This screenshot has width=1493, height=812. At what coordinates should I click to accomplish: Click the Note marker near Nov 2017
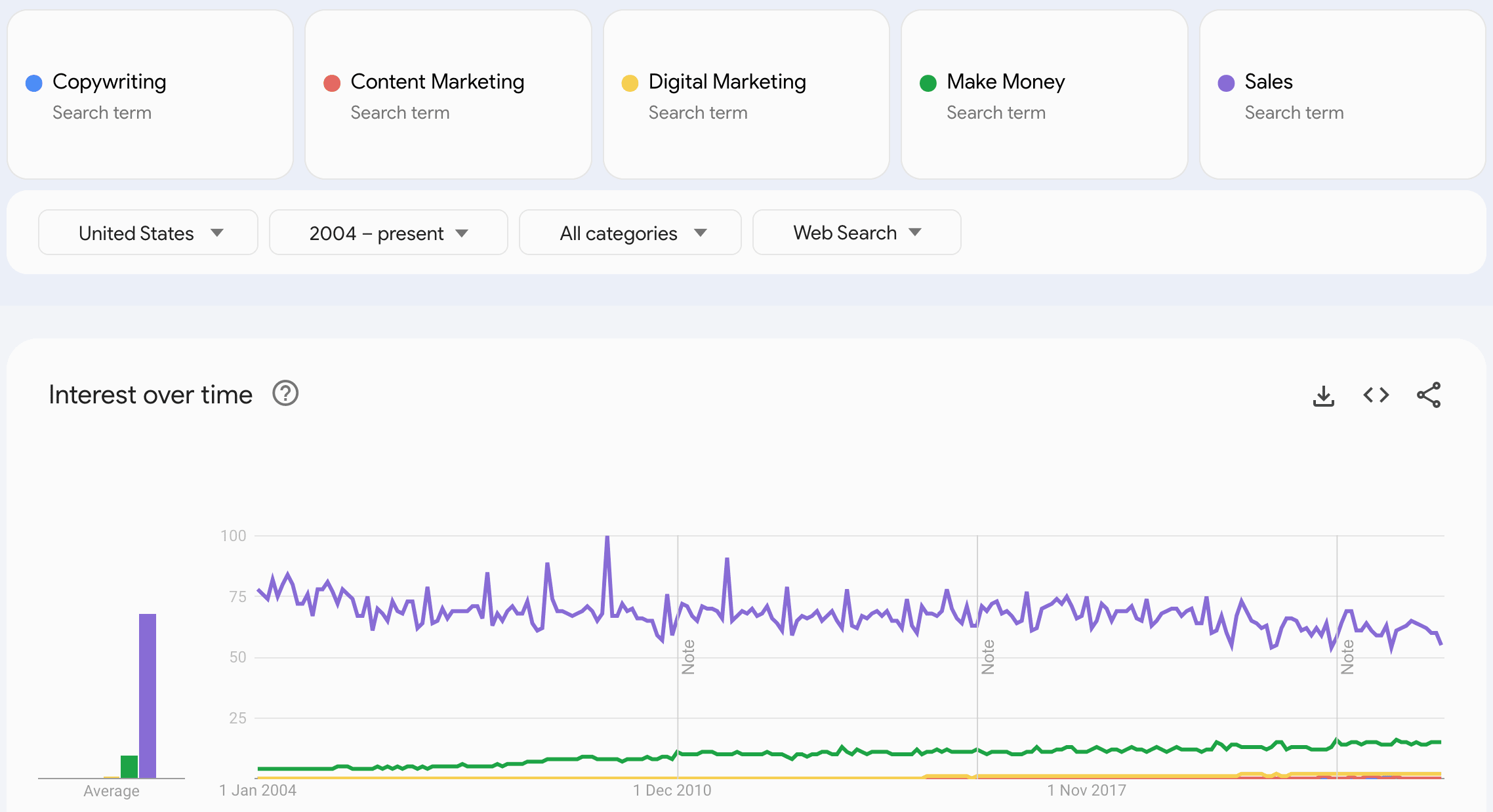[x=988, y=657]
